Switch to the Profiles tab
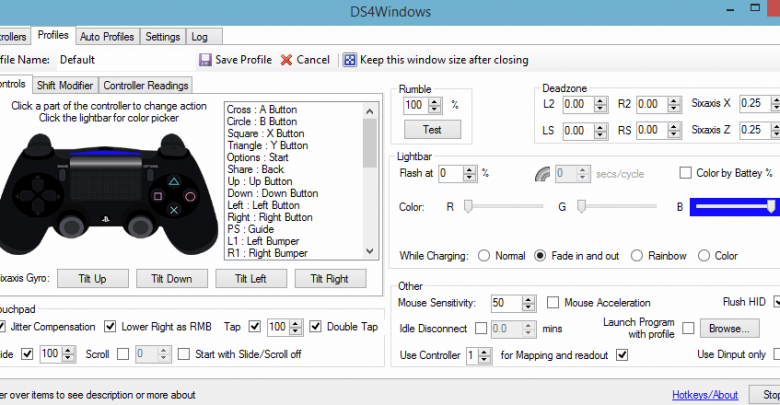This screenshot has height=405, width=780. (53, 35)
